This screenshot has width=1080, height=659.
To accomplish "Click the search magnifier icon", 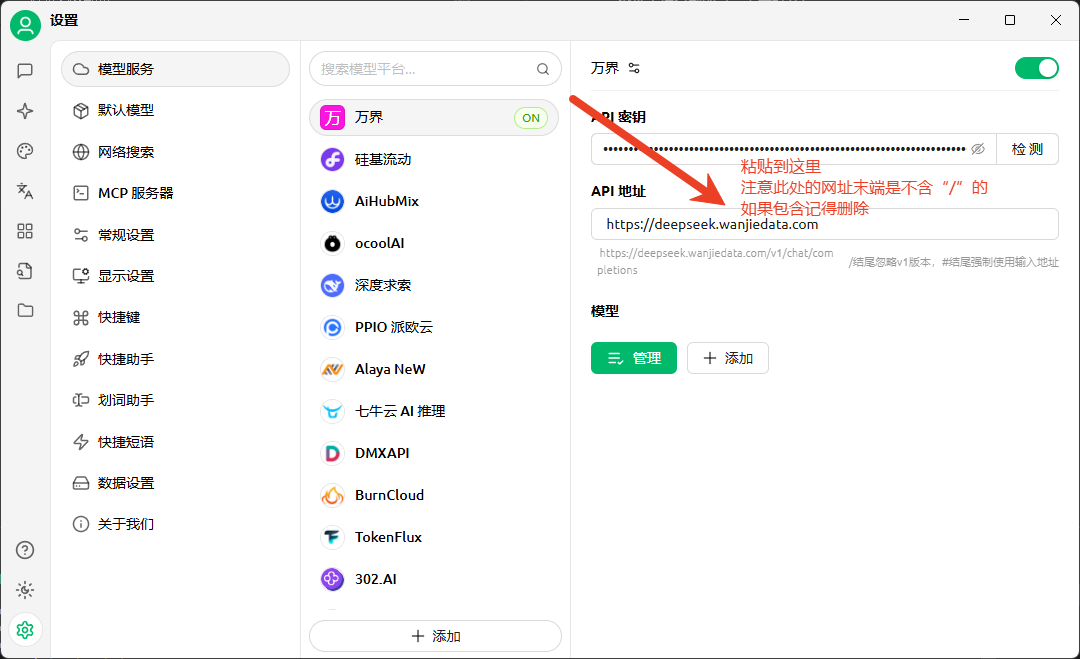I will [543, 69].
